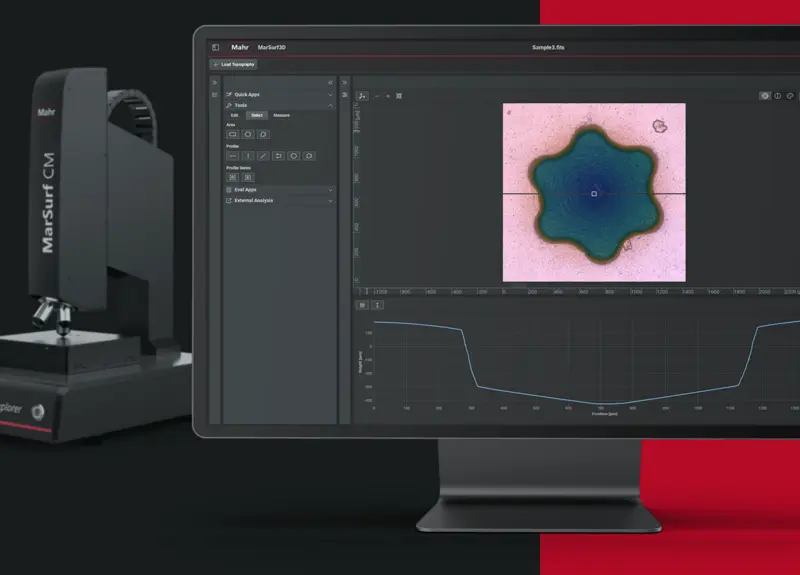
Task: Click the Eval Apps section label
Action: [x=245, y=190]
